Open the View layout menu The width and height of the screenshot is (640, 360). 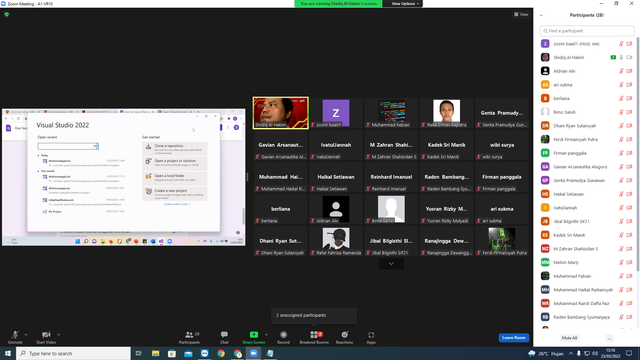521,14
